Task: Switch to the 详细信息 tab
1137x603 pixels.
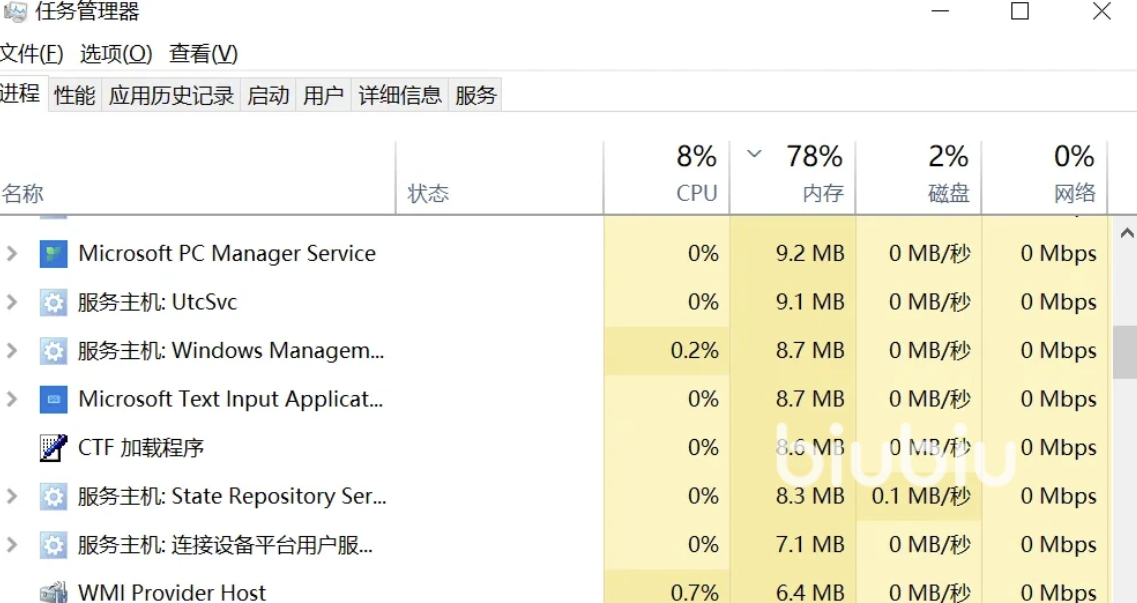Action: click(400, 95)
